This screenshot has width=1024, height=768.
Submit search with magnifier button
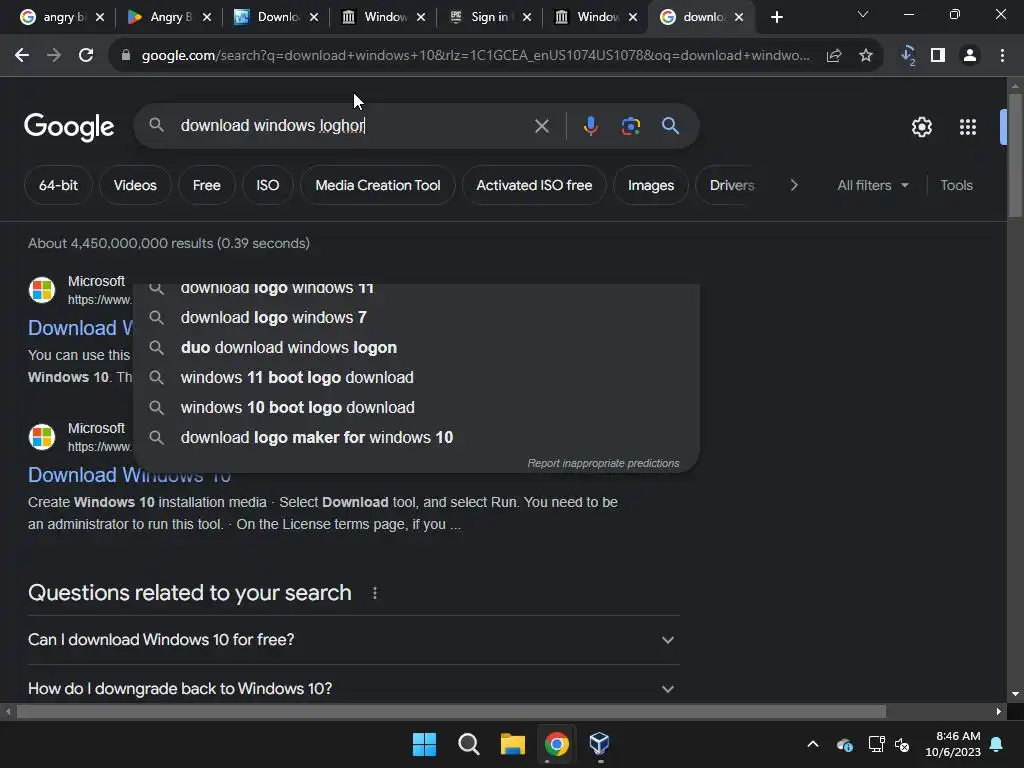[x=671, y=125]
